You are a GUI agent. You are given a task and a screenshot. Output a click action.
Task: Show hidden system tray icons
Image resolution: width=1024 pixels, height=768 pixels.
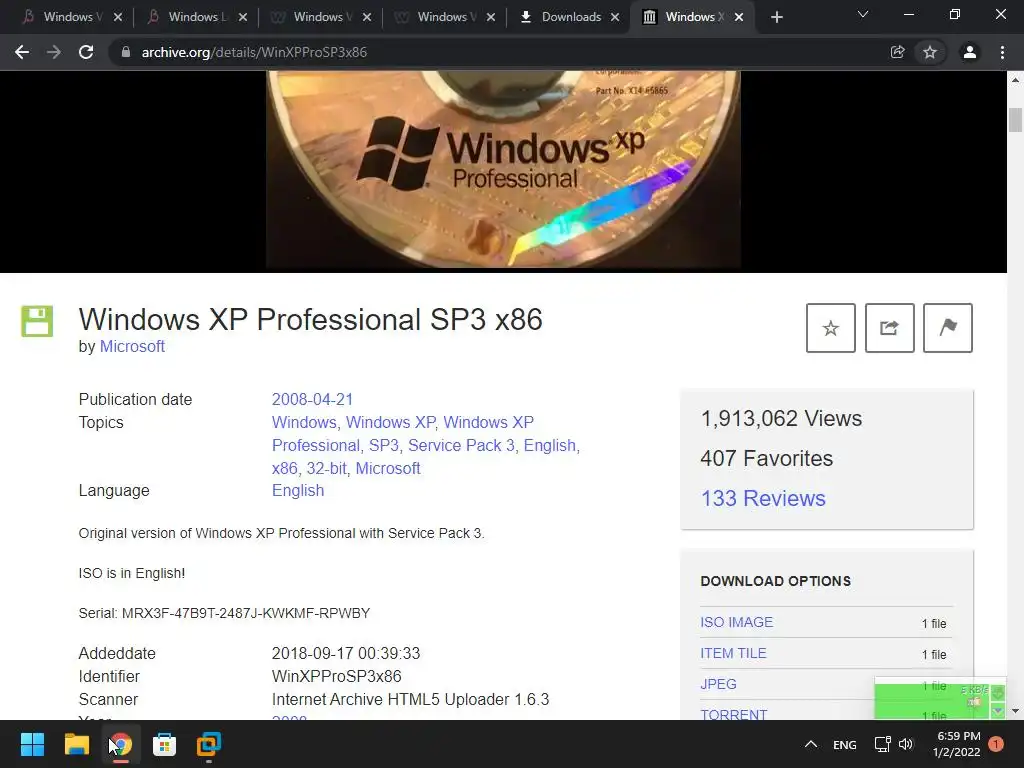coord(811,744)
